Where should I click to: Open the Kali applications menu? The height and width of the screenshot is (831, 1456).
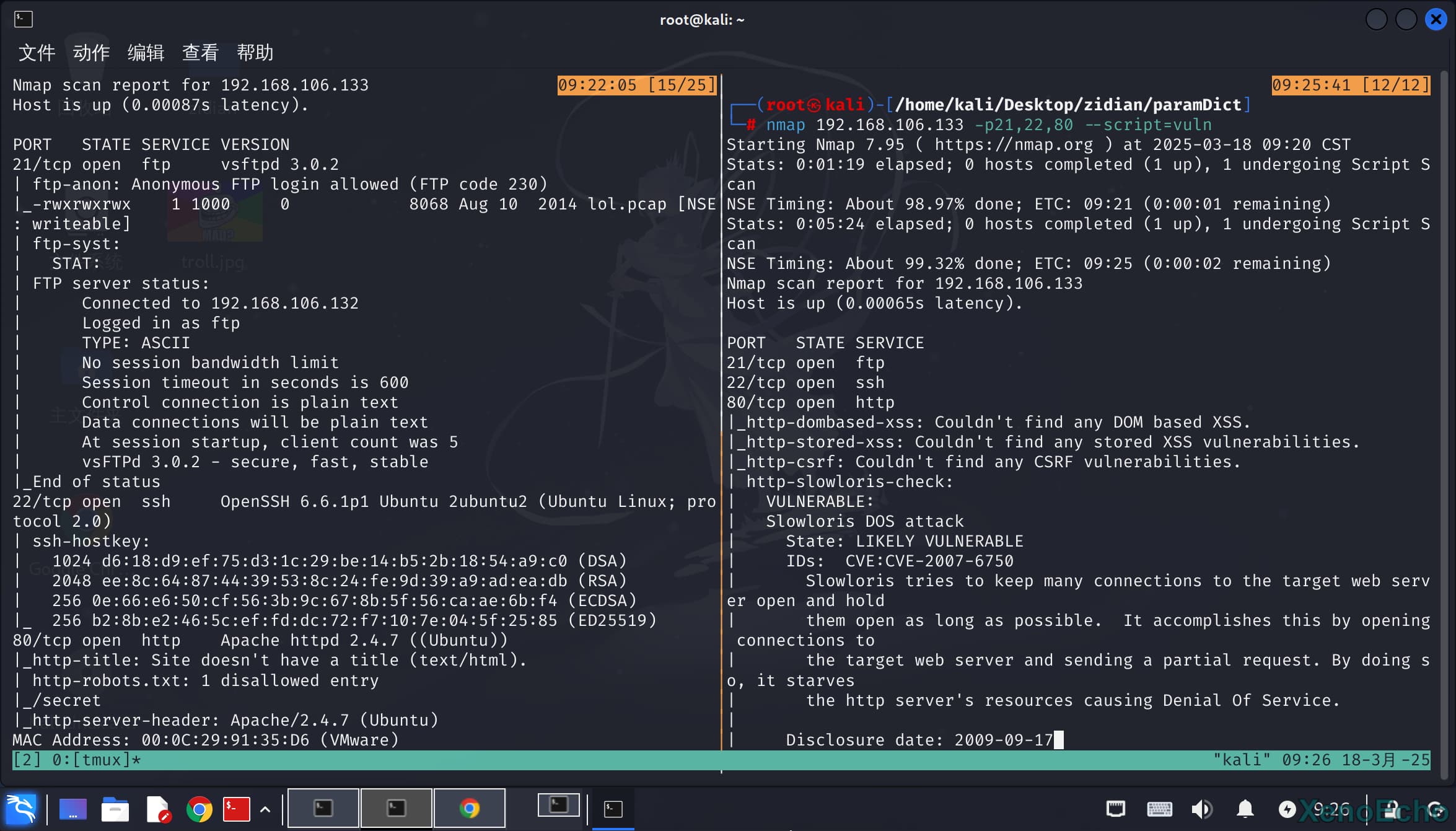20,809
